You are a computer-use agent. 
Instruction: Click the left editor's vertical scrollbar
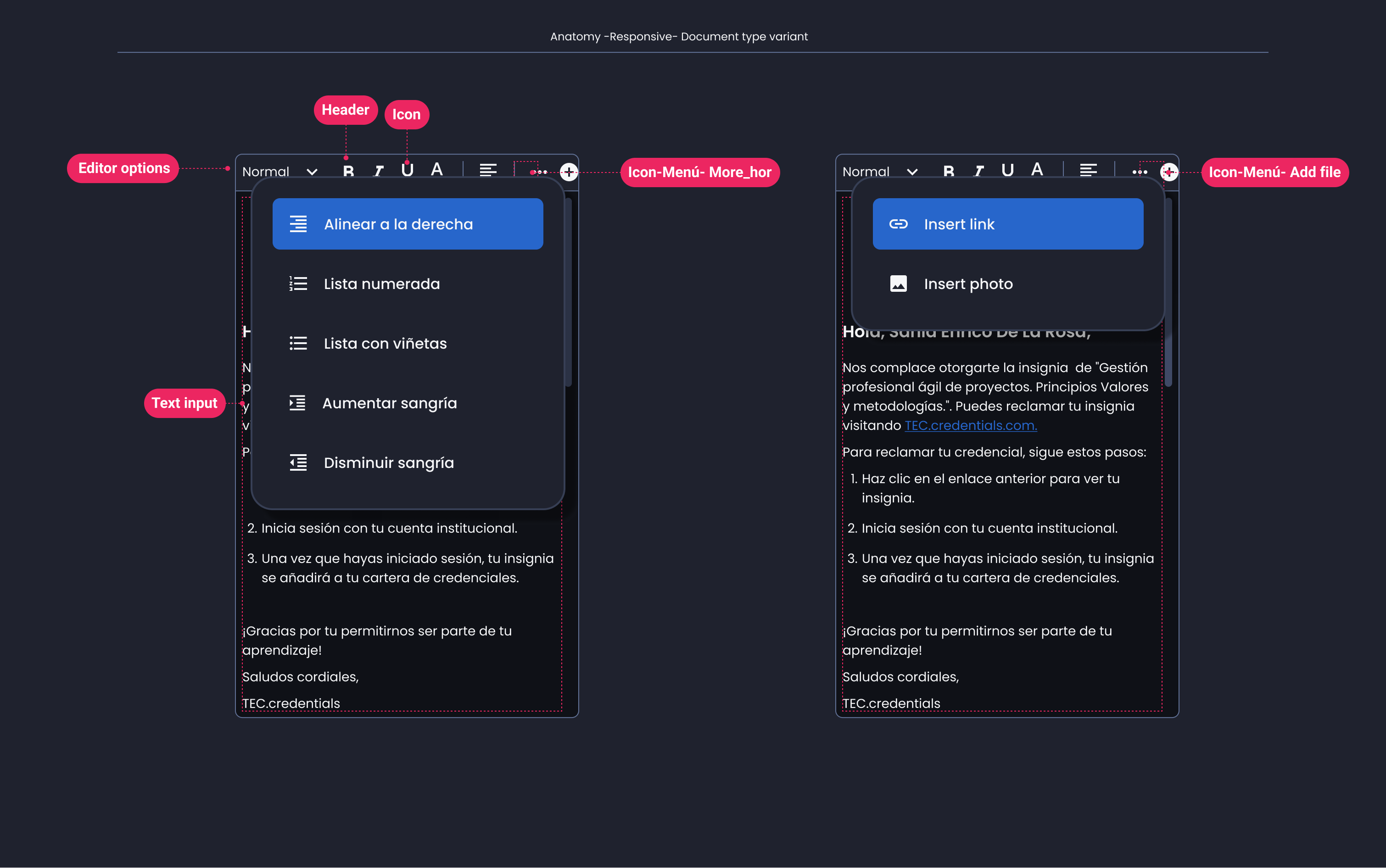click(x=568, y=293)
